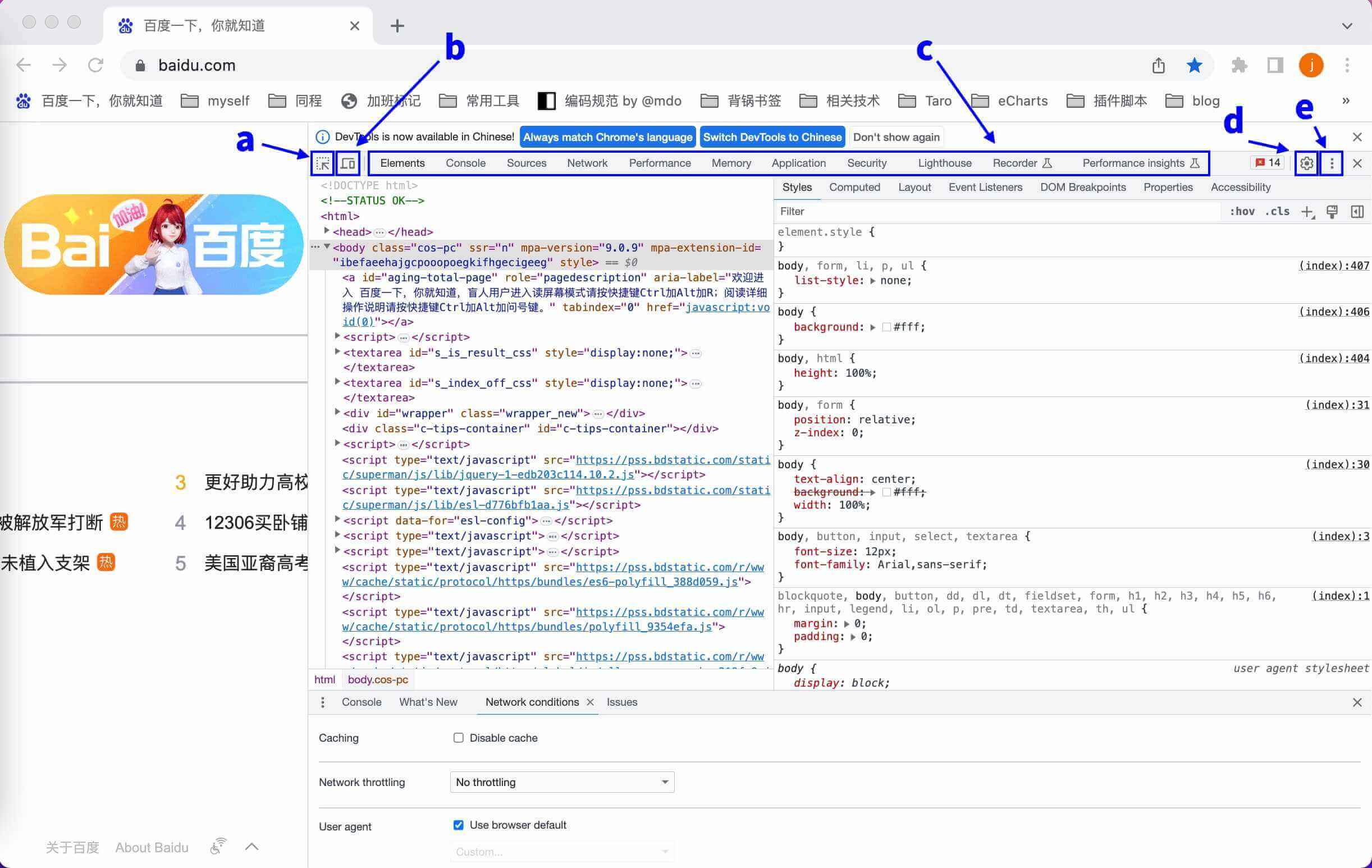Click the Device Toggle toolbar icon
This screenshot has height=868, width=1372.
point(347,163)
